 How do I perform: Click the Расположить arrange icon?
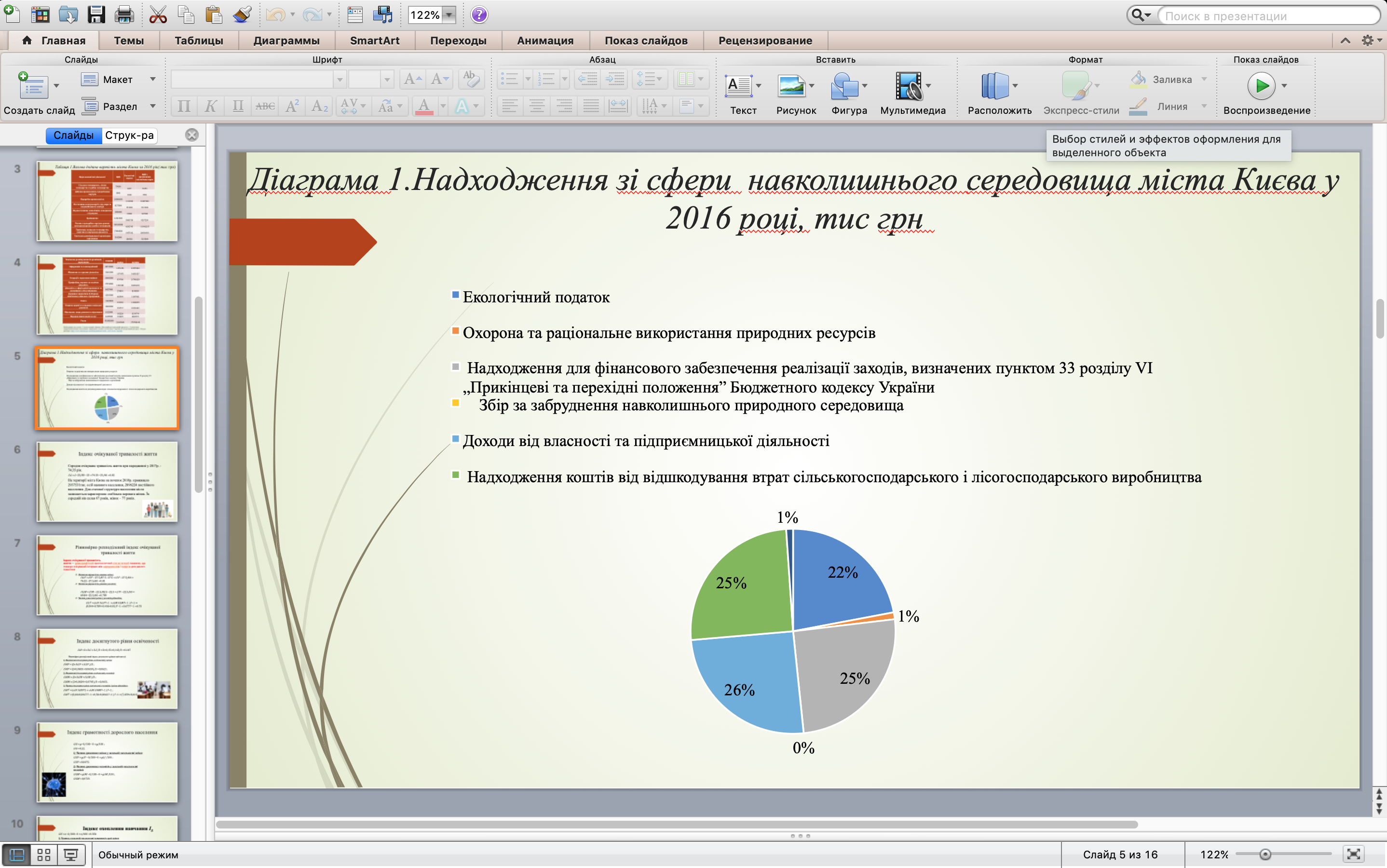click(x=994, y=86)
